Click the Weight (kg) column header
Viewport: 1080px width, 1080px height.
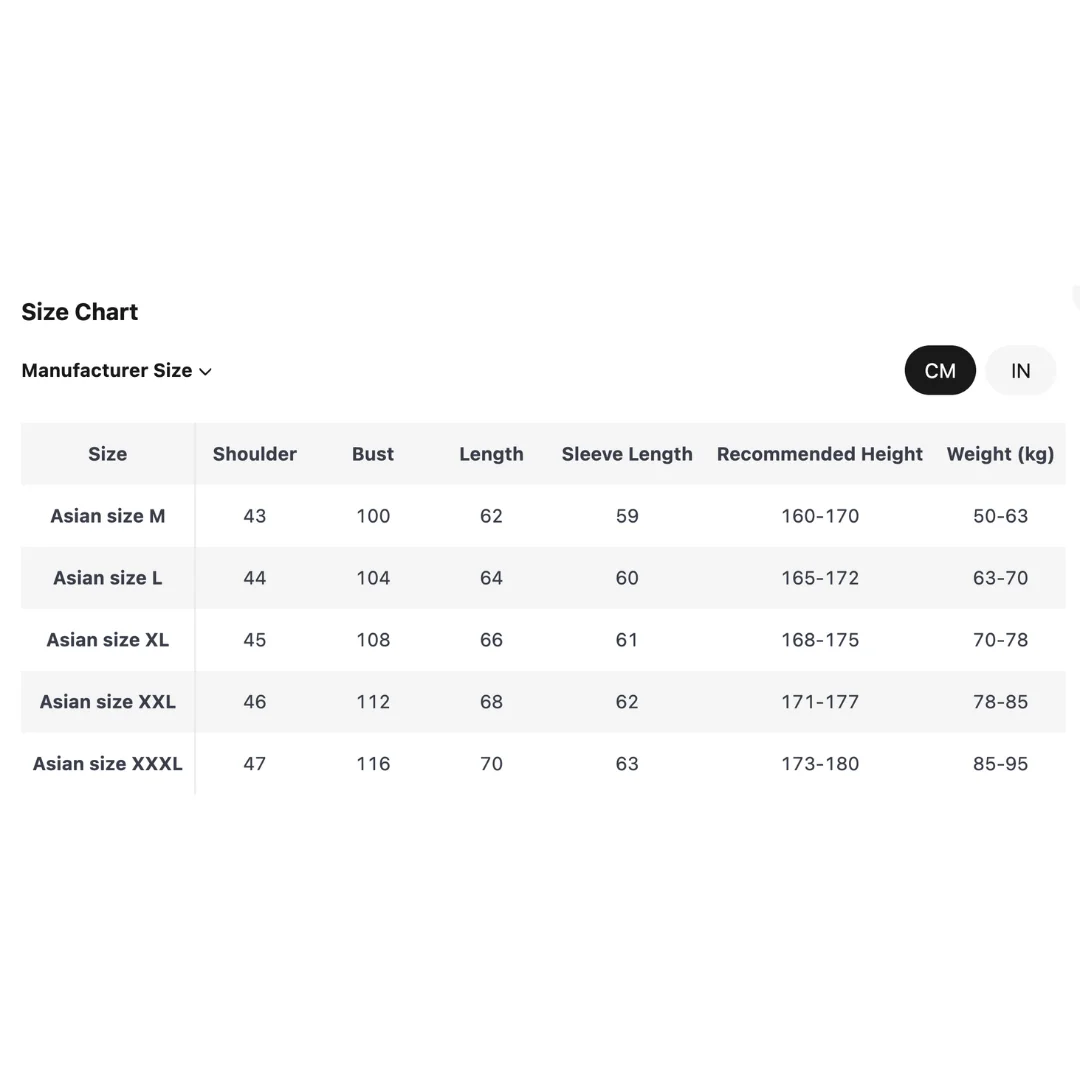pos(1000,454)
